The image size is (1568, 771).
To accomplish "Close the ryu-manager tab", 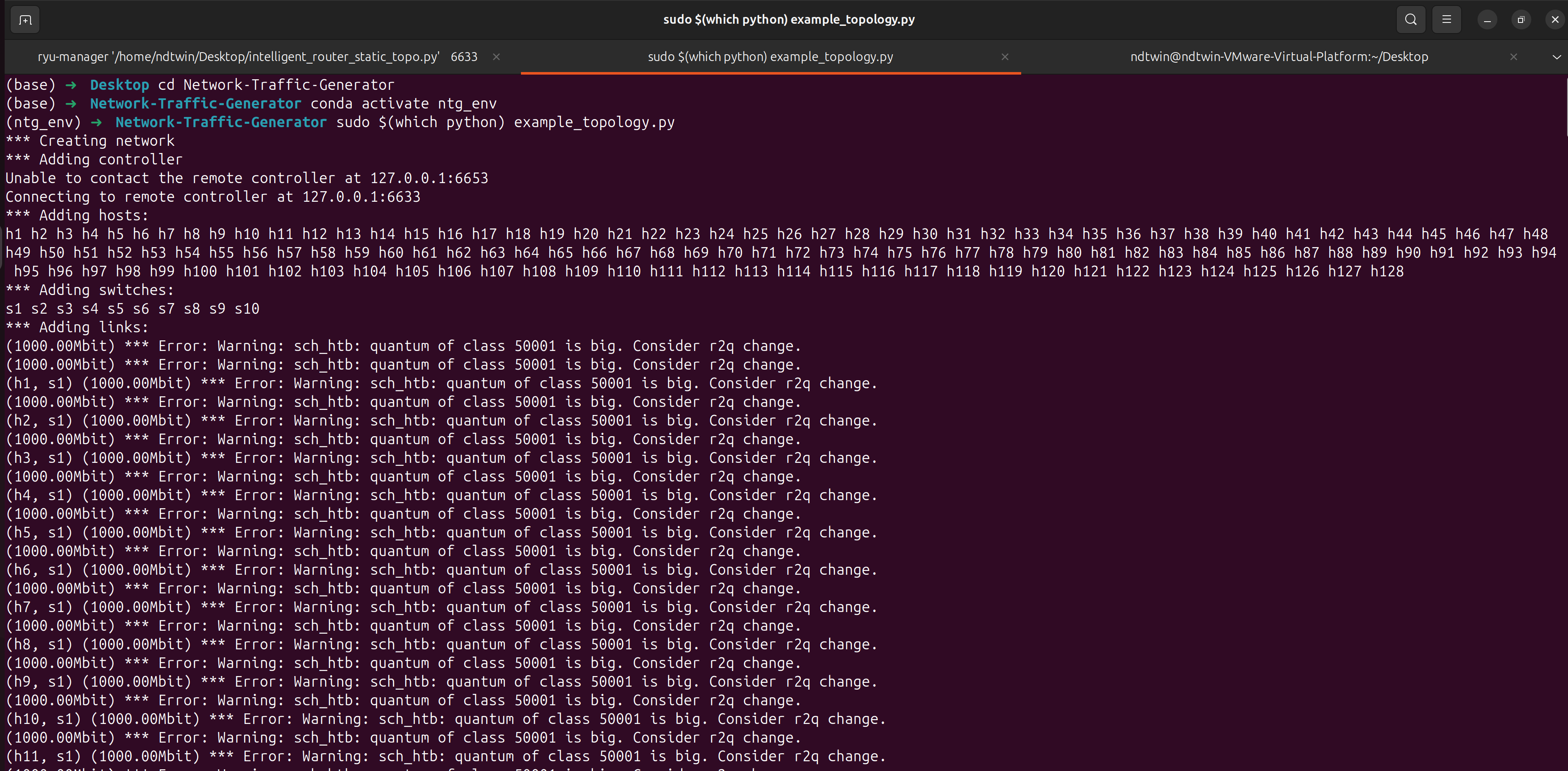I will 496,57.
